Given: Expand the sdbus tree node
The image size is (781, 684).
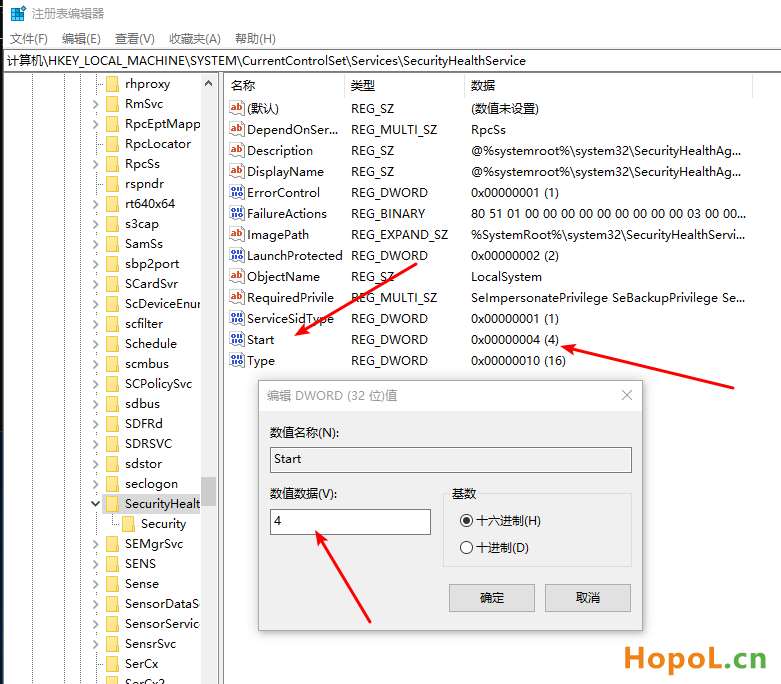Looking at the screenshot, I should (96, 404).
